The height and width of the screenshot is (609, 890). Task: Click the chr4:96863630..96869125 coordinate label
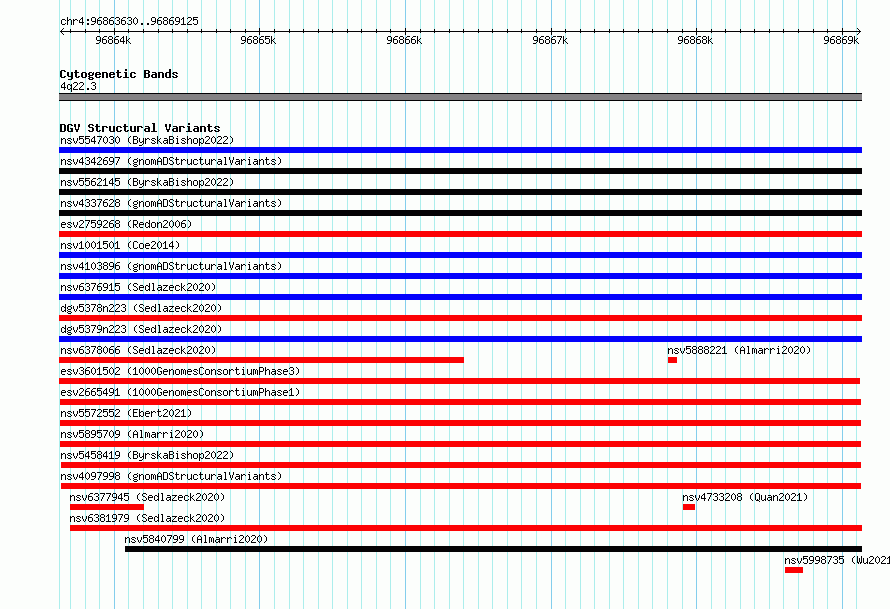point(129,21)
